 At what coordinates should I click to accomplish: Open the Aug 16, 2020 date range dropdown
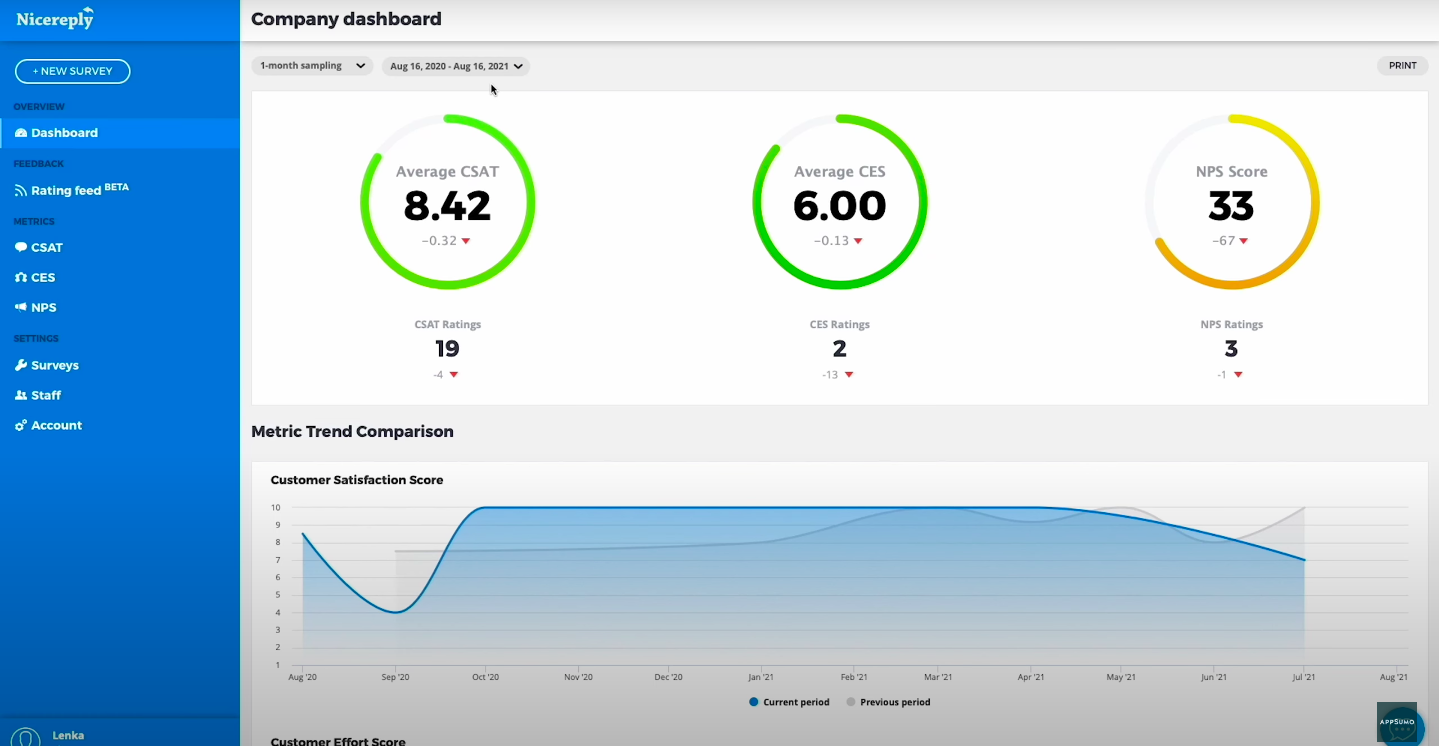[x=455, y=66]
